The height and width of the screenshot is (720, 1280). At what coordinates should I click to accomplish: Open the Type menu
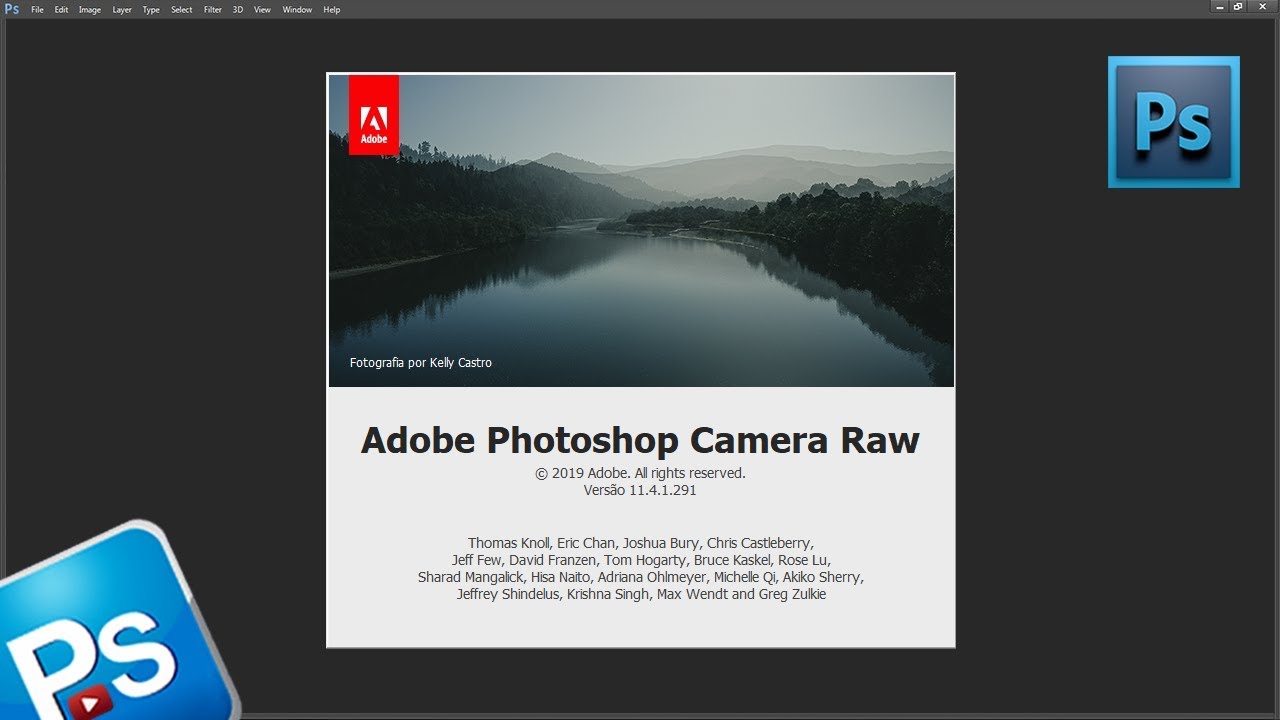coord(151,9)
